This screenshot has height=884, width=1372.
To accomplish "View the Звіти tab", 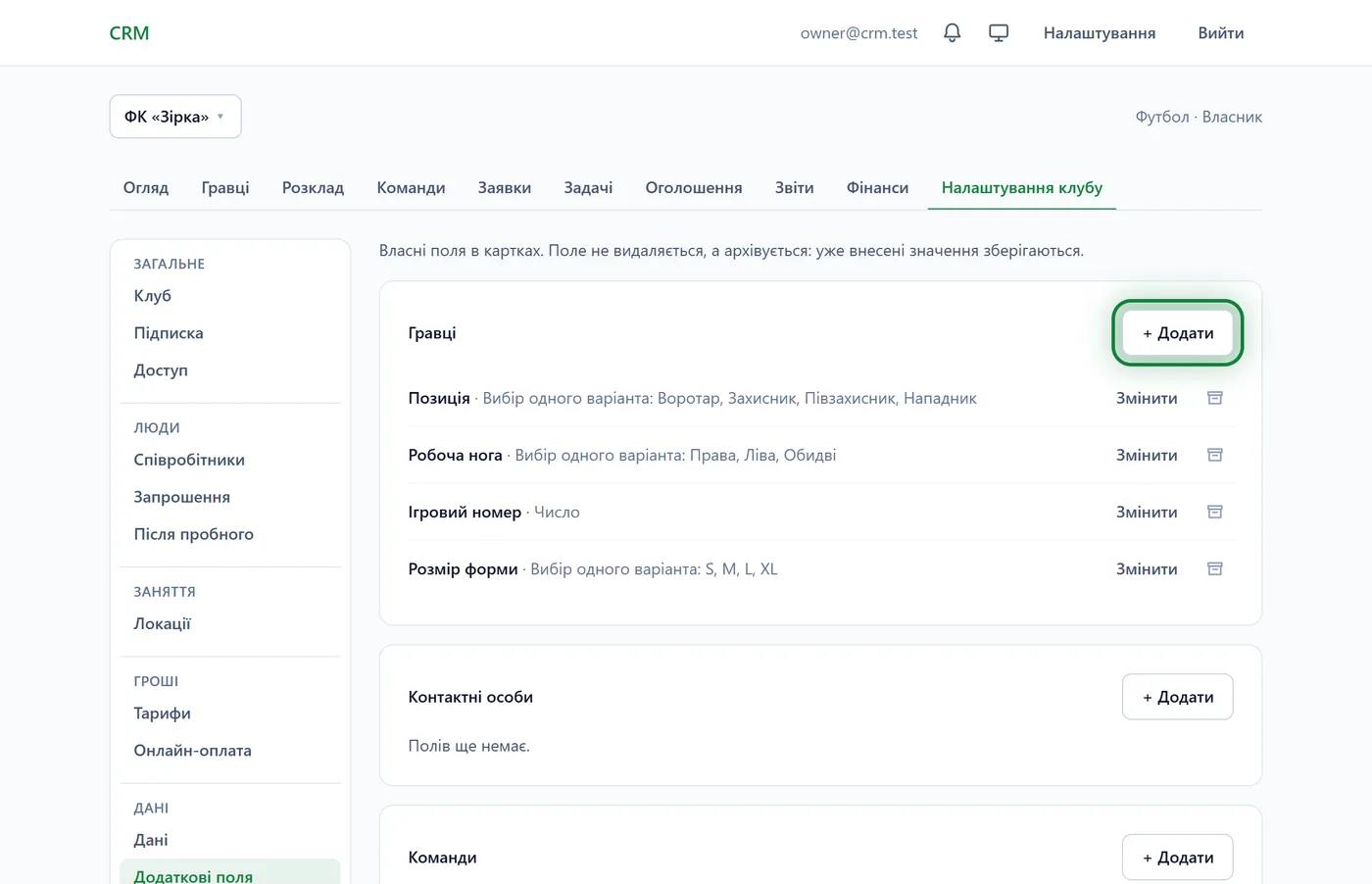I will click(x=795, y=187).
